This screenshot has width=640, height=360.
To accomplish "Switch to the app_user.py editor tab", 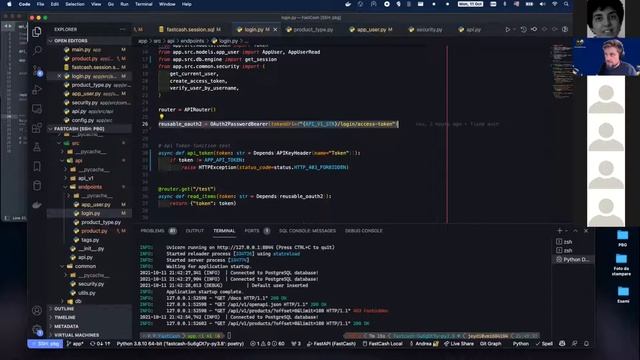I will (x=371, y=29).
